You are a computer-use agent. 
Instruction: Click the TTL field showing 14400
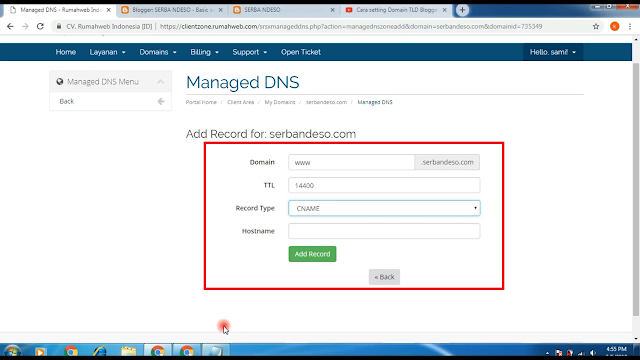point(384,185)
